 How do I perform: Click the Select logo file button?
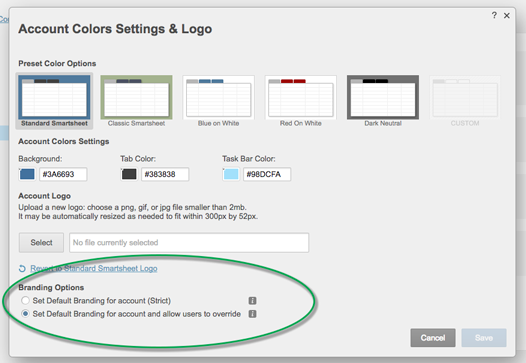(x=41, y=243)
